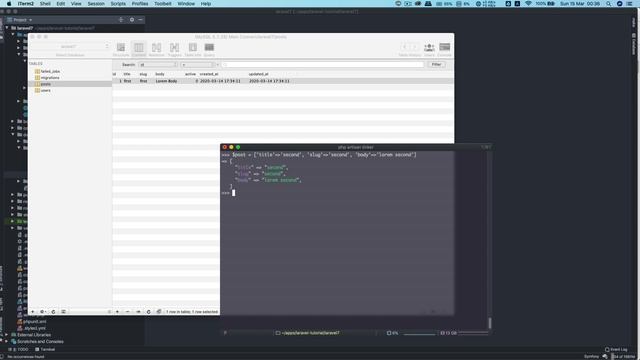Sort by the updated_at column header
The image size is (640, 360).
click(258, 74)
